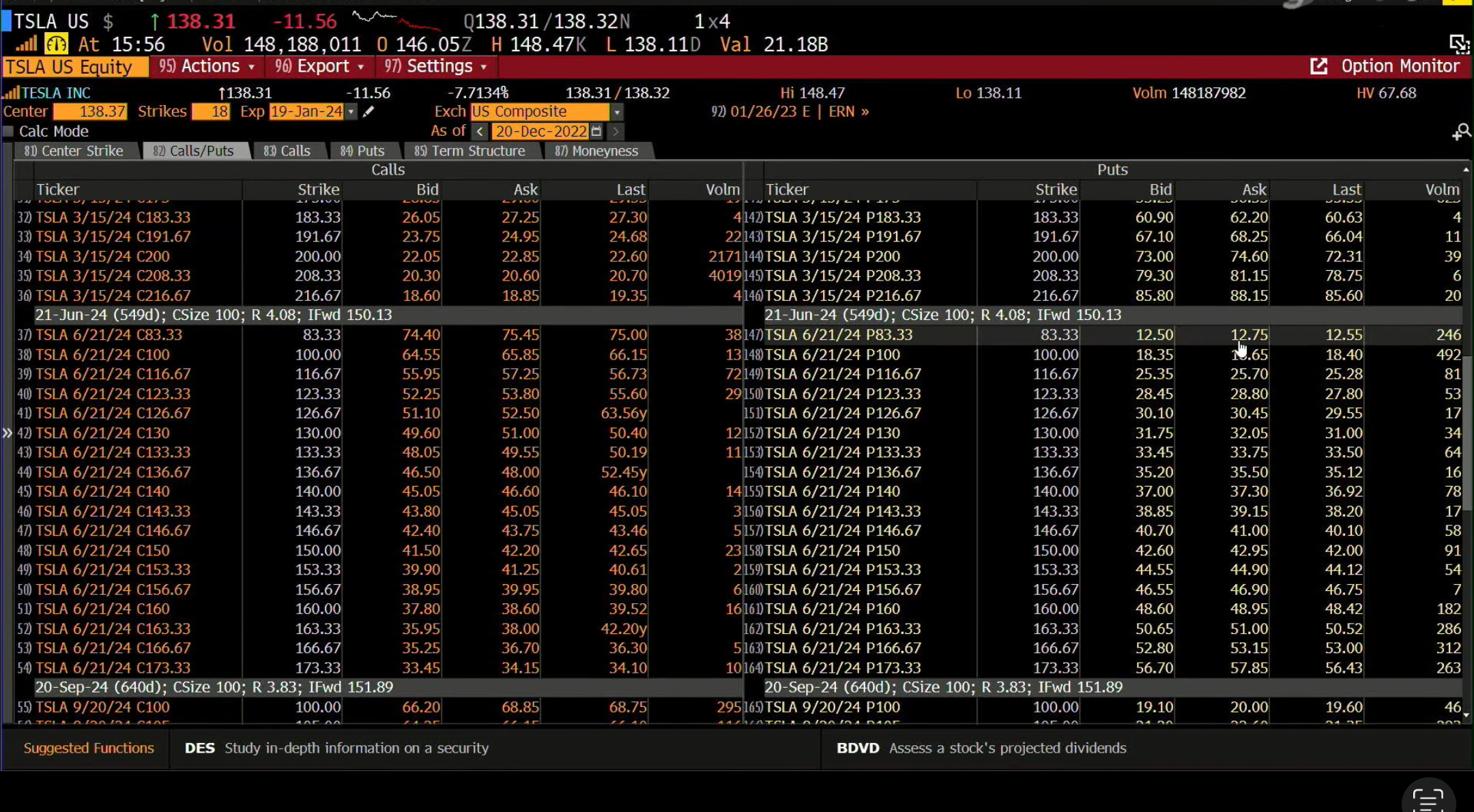Click the TSLA US Equity security field
1474x812 pixels.
(x=75, y=67)
